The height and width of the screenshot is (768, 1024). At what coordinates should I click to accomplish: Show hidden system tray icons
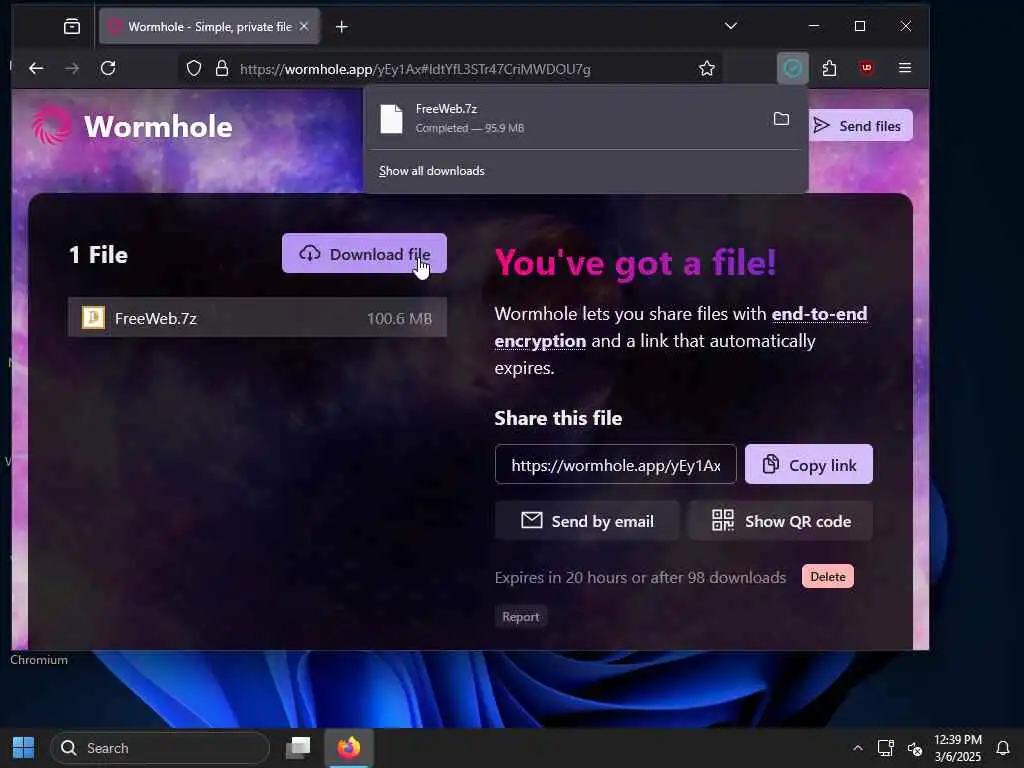[x=858, y=748]
